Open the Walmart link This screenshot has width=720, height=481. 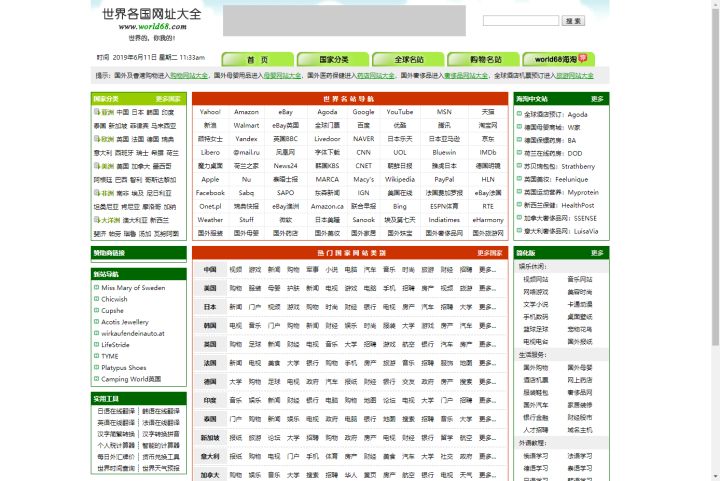click(x=246, y=125)
